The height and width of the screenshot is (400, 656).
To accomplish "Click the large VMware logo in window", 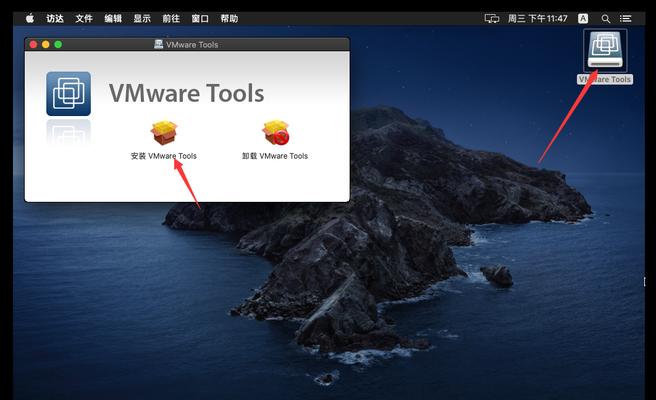I will [68, 94].
